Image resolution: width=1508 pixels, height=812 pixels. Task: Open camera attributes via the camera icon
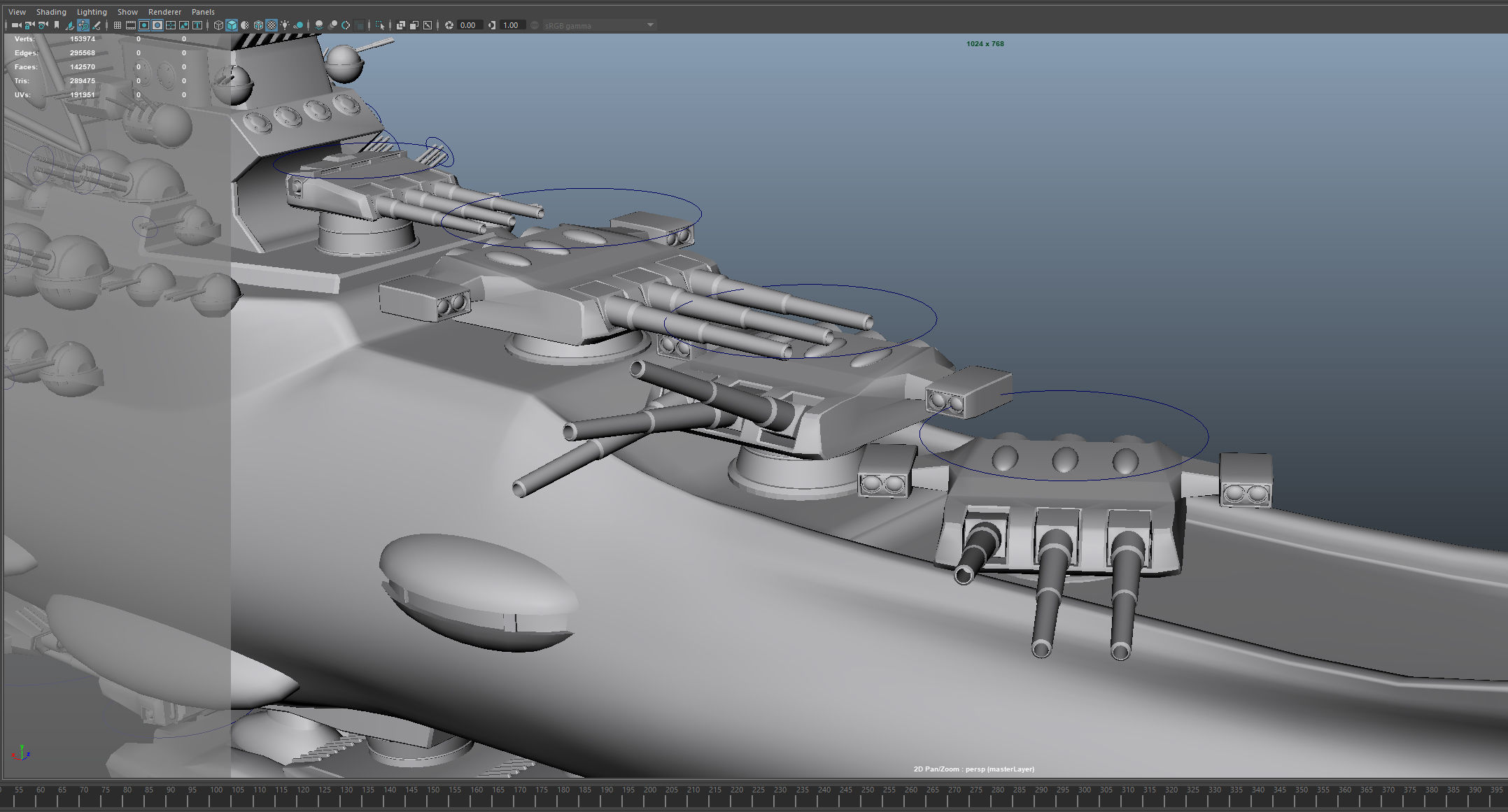pos(41,25)
